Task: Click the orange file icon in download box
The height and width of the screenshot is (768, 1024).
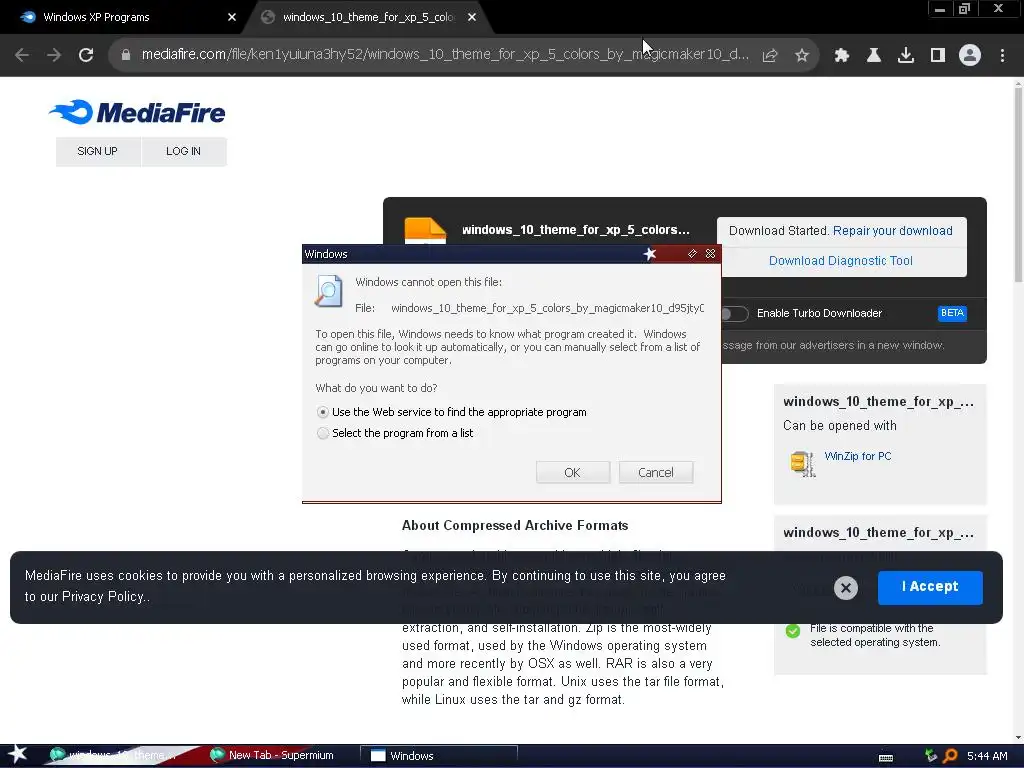Action: pyautogui.click(x=425, y=231)
